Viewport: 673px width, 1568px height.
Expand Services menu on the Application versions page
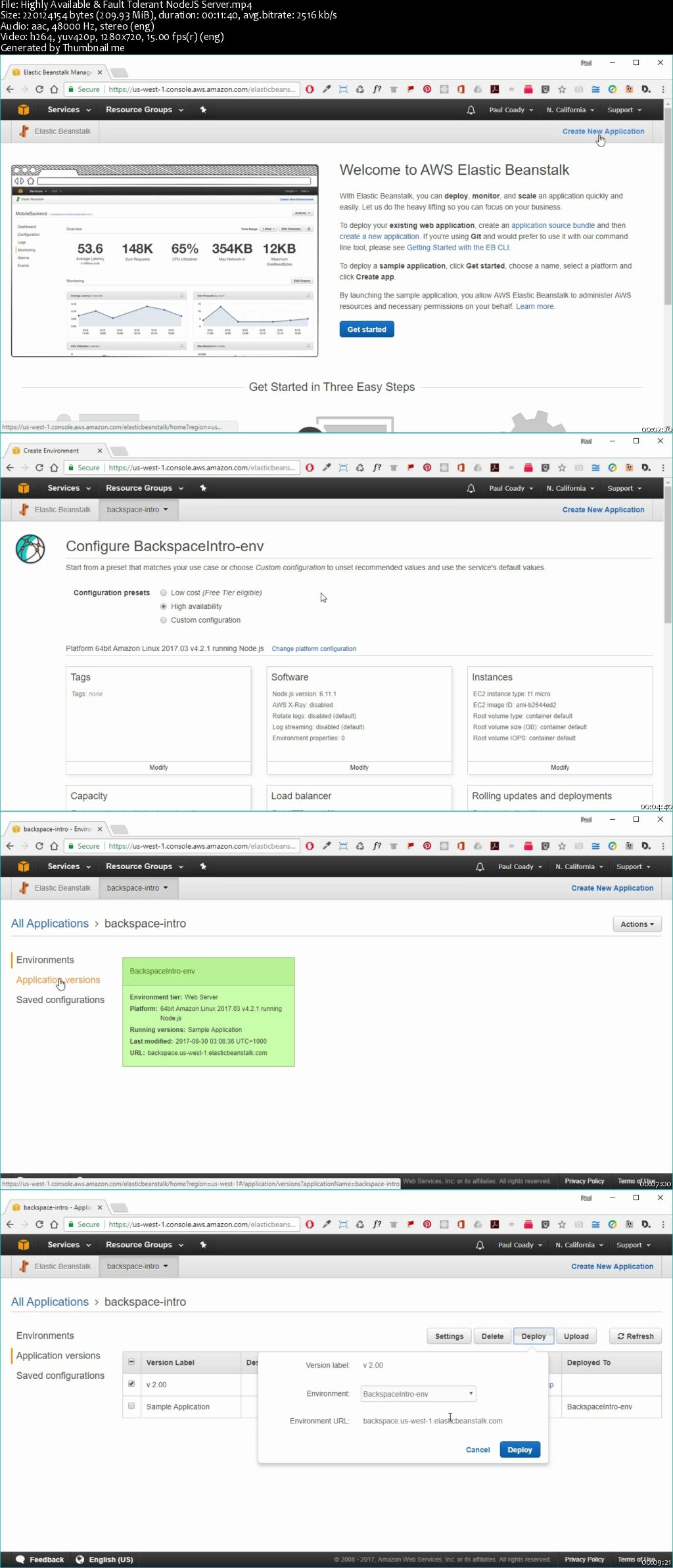point(69,1245)
